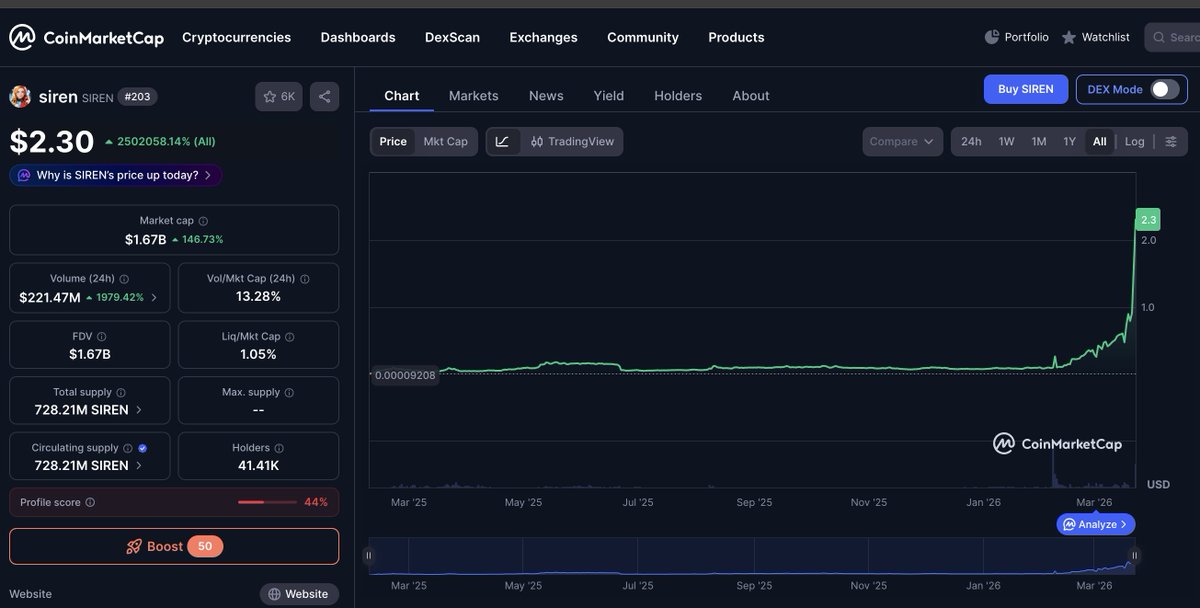Set chart range to 1M
The width and height of the screenshot is (1200, 608).
1039,142
